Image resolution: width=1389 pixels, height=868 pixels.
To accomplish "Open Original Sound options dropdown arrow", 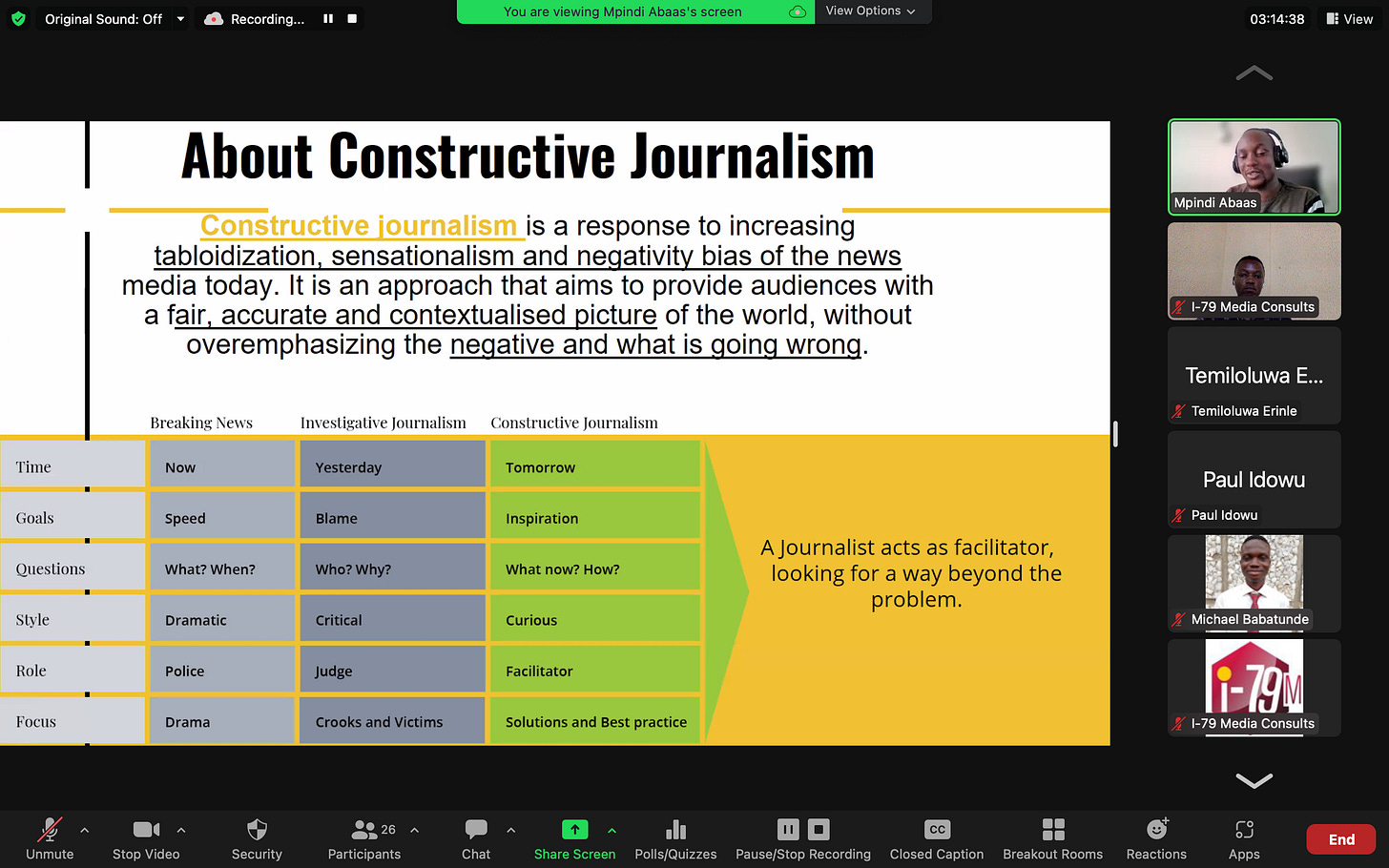I will (x=180, y=18).
